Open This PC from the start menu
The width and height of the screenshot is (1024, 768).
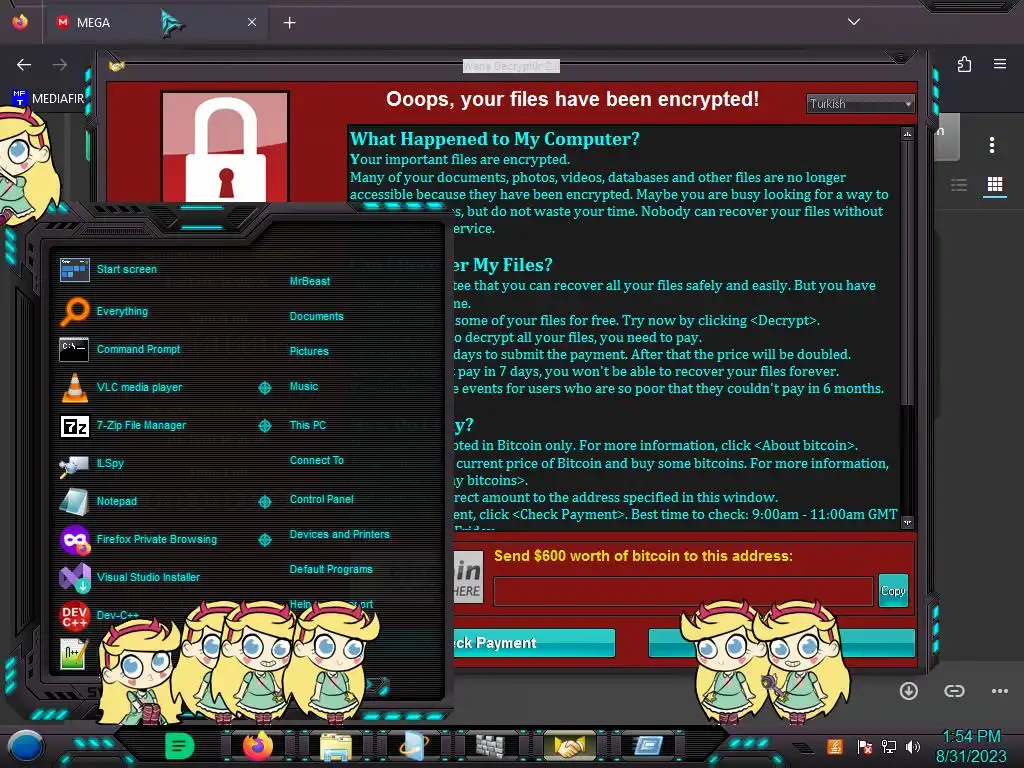[x=308, y=425]
